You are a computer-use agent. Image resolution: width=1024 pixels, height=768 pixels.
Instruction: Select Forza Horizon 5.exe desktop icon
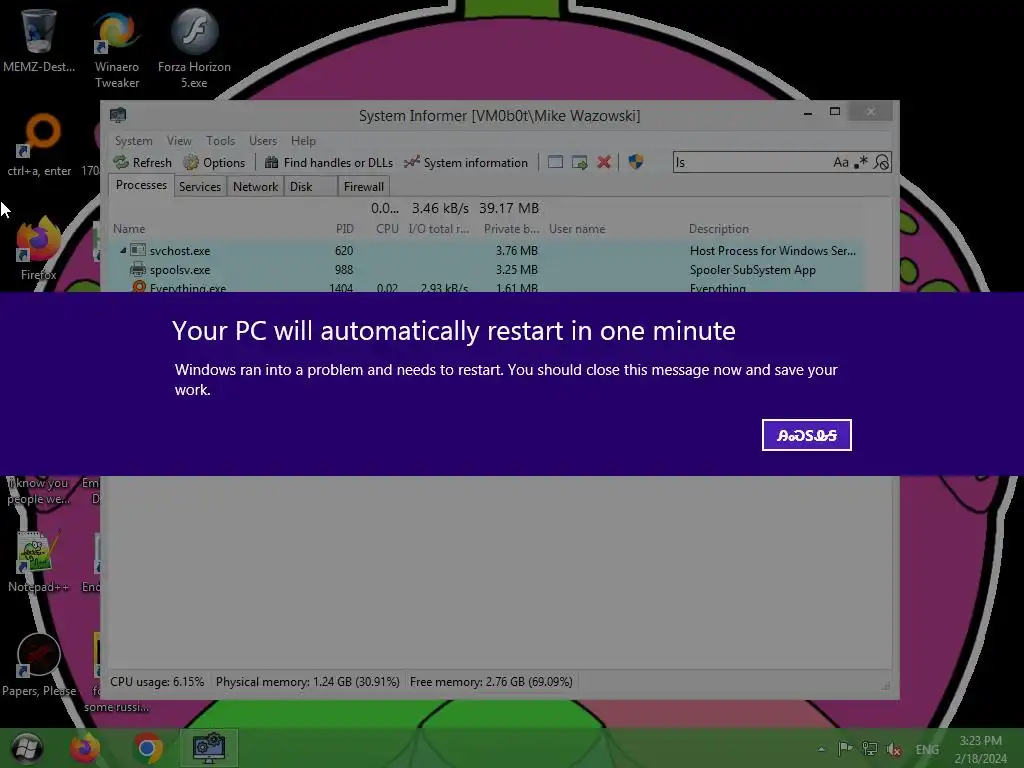tap(194, 47)
